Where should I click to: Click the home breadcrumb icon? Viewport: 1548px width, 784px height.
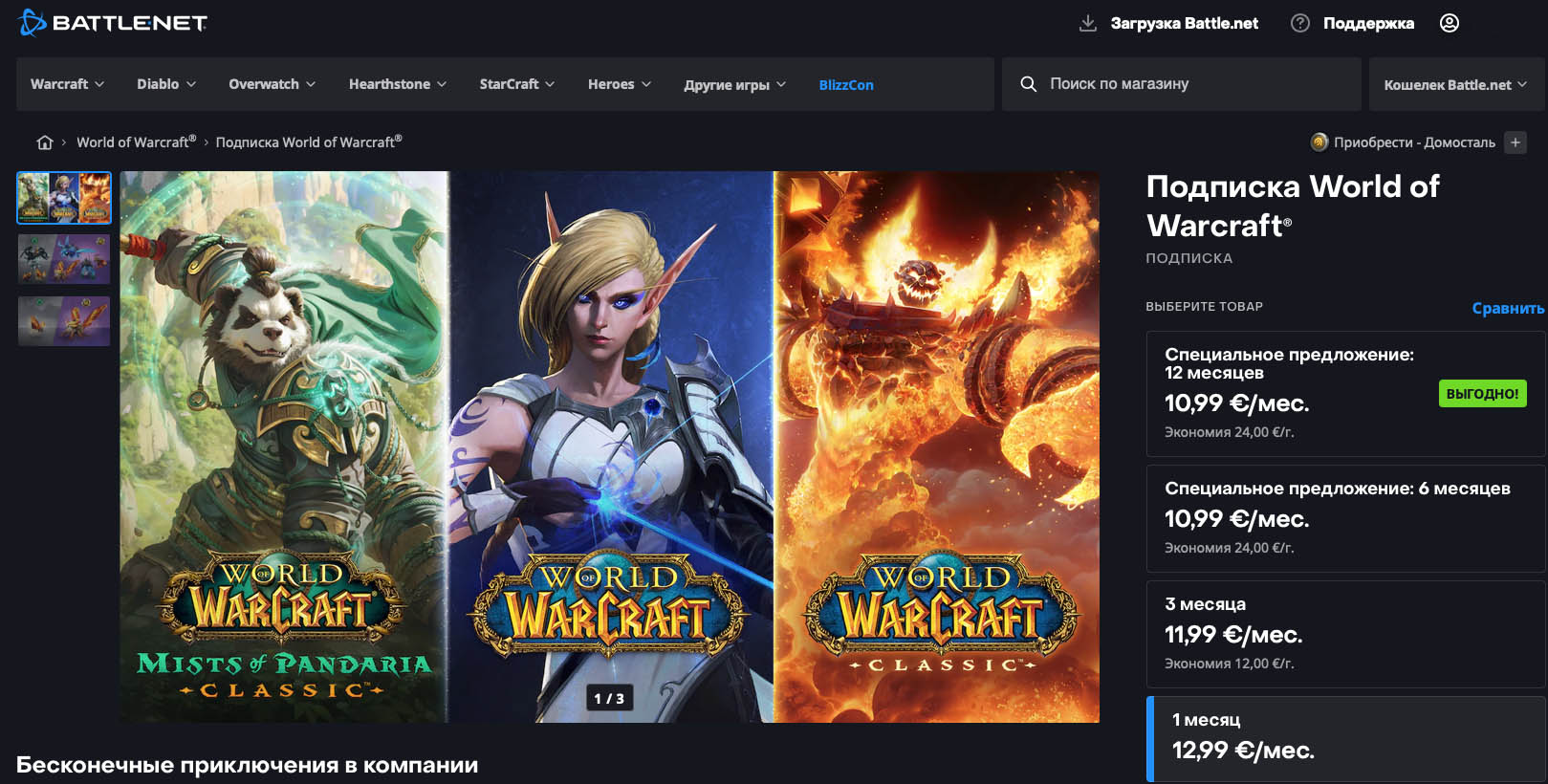[x=45, y=142]
